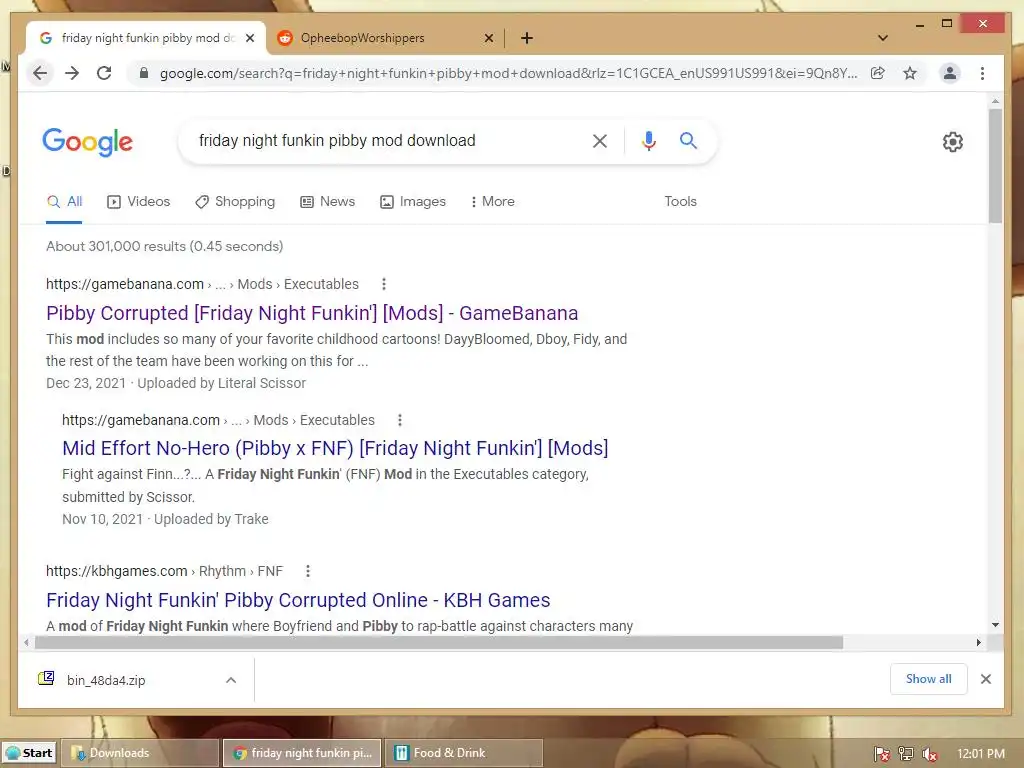
Task: Click the vertical scrollbar down arrow
Action: click(x=995, y=625)
